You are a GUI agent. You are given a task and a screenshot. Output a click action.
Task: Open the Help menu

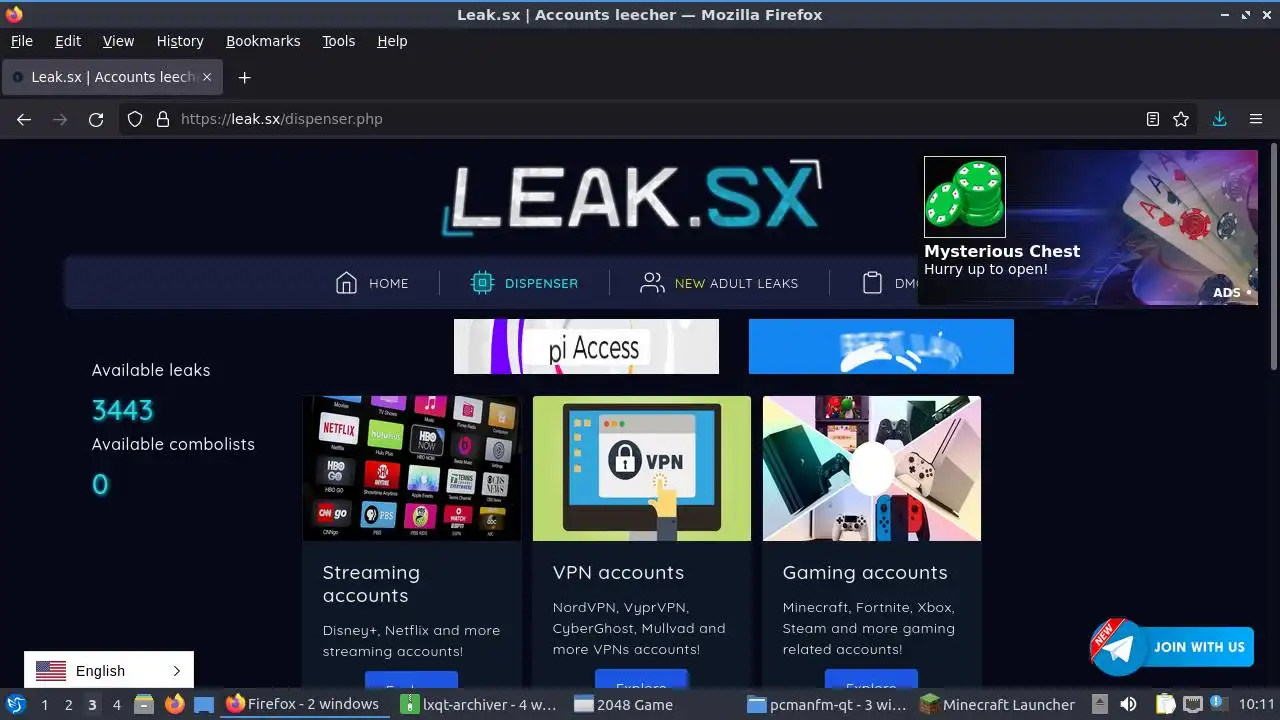(392, 41)
